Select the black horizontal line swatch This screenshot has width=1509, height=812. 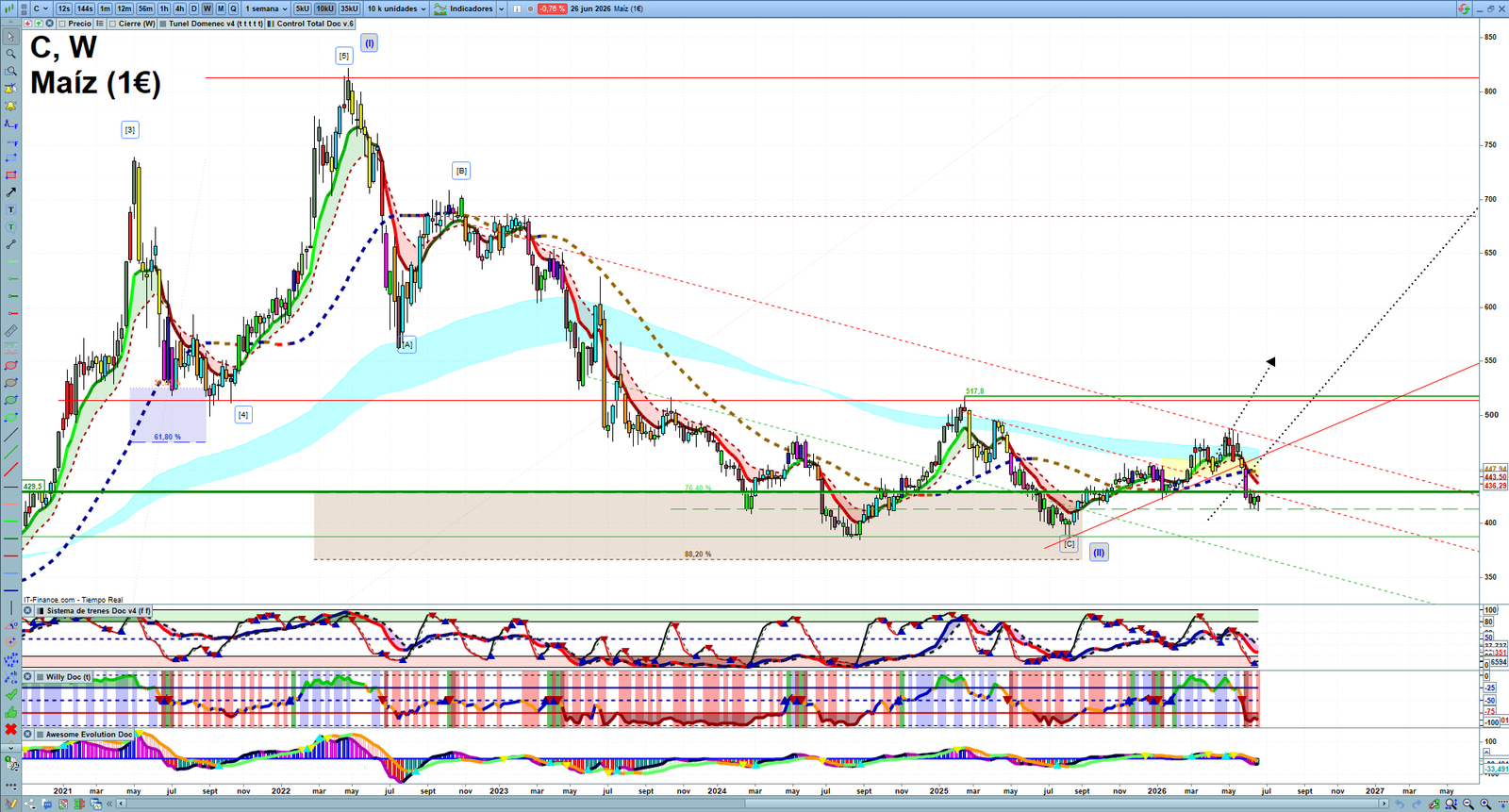[x=10, y=487]
